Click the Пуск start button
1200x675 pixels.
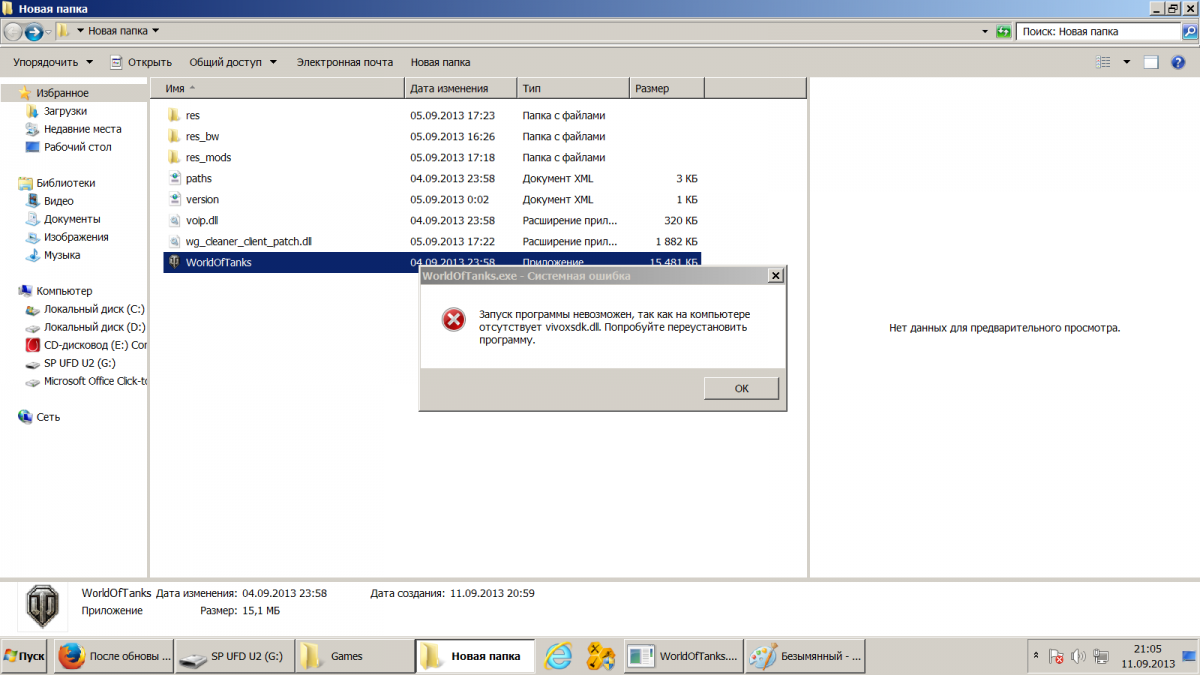[25, 656]
